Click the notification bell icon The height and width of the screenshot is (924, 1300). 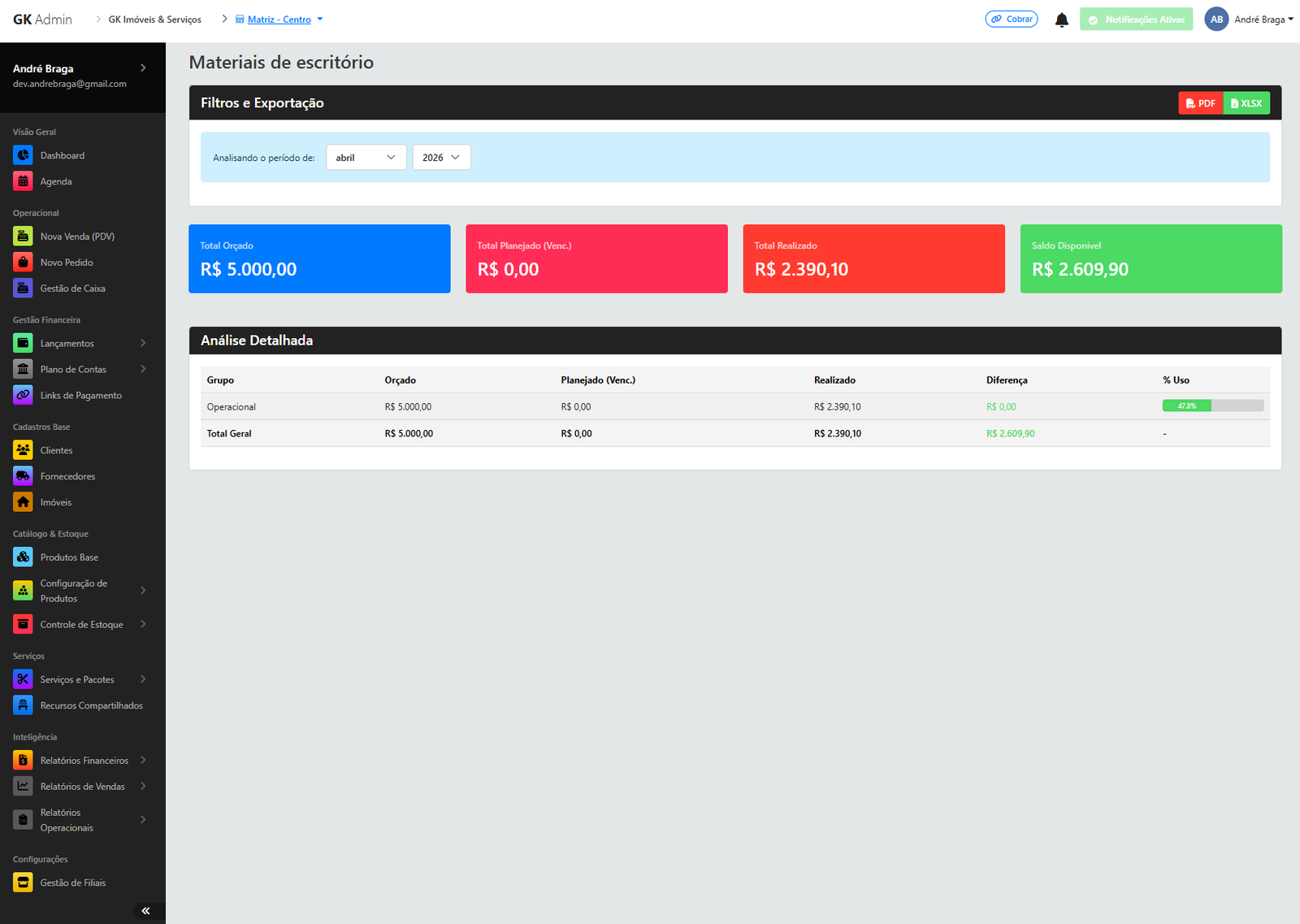(1061, 20)
